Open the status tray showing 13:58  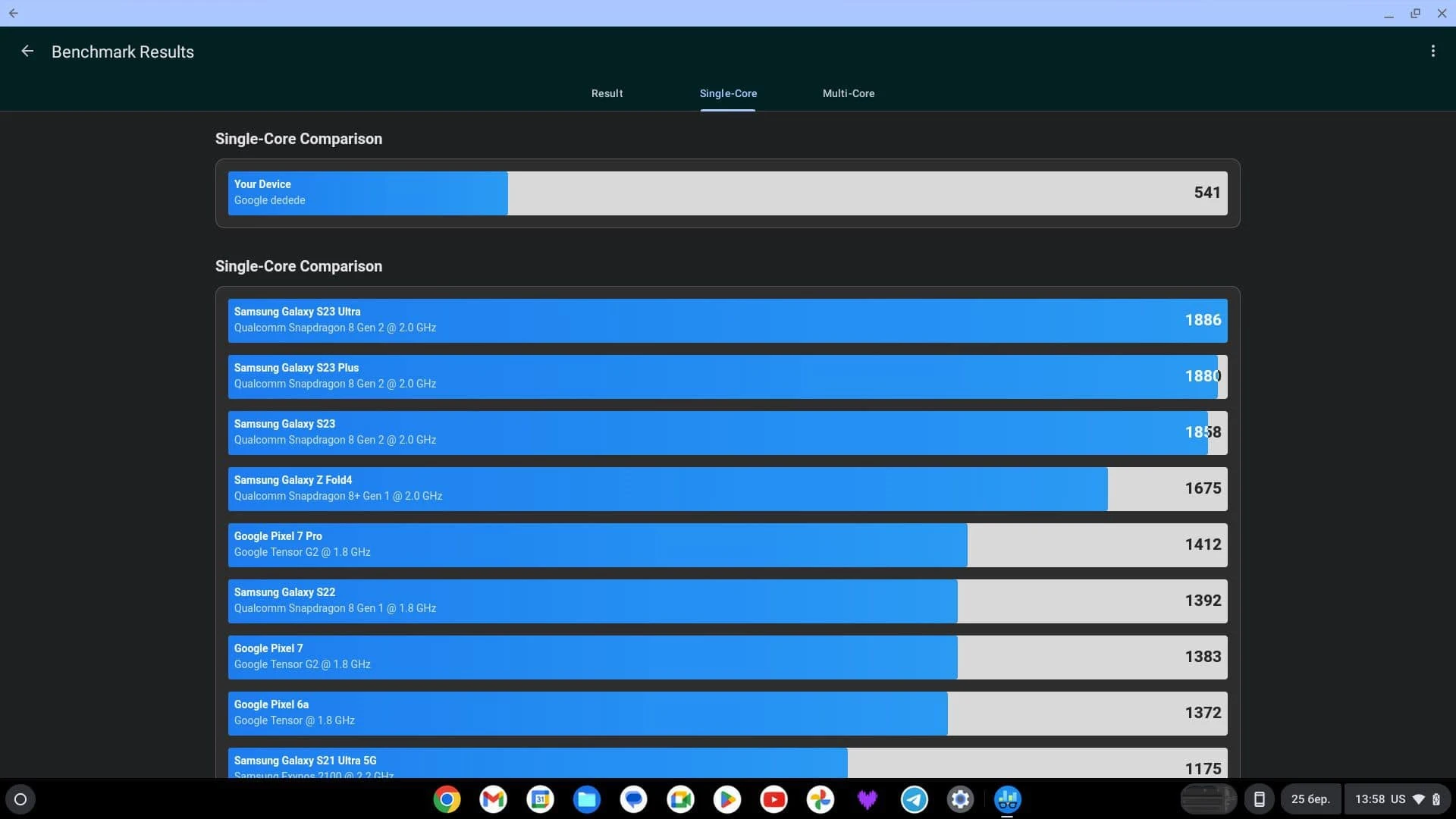pyautogui.click(x=1397, y=799)
